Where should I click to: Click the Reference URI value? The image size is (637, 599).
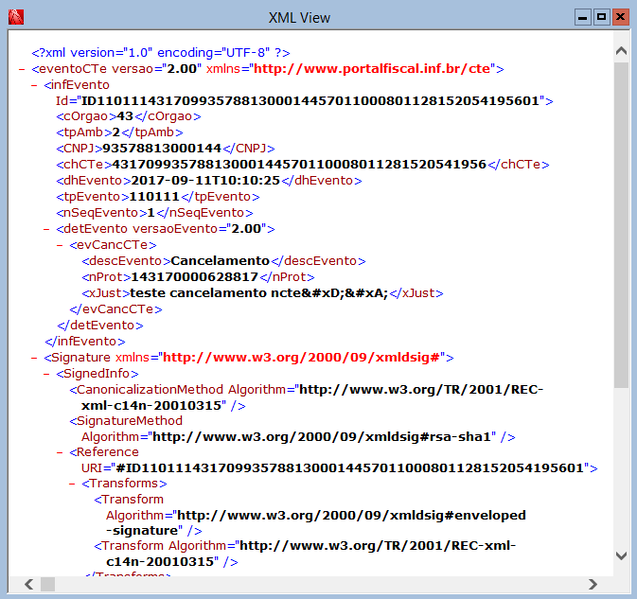pyautogui.click(x=350, y=468)
